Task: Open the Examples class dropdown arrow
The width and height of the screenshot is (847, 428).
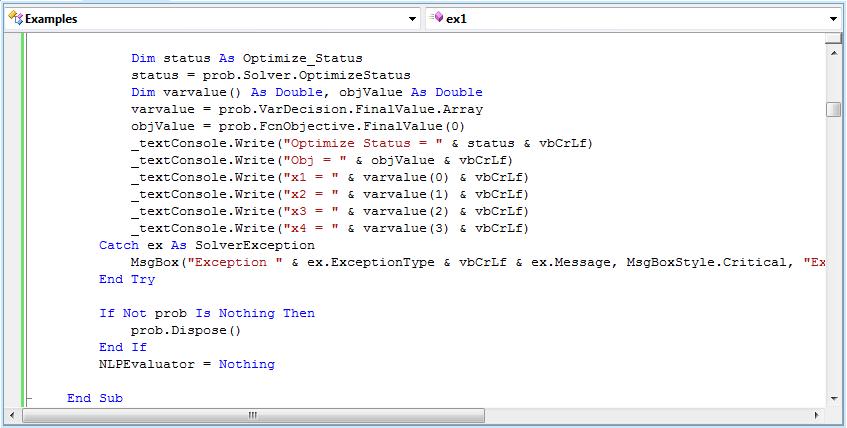Action: pos(413,18)
